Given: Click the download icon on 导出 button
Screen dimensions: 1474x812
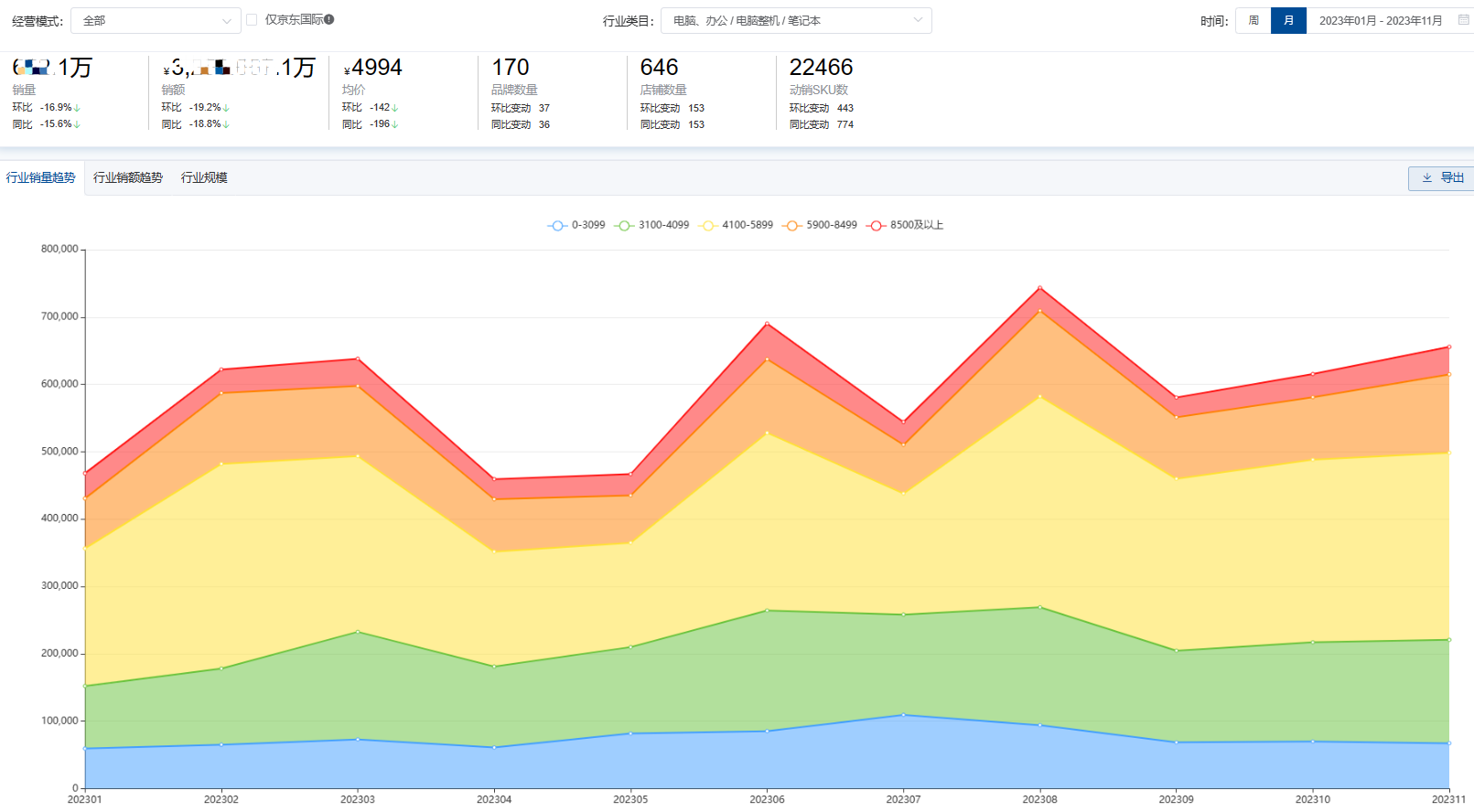Looking at the screenshot, I should (x=1426, y=178).
